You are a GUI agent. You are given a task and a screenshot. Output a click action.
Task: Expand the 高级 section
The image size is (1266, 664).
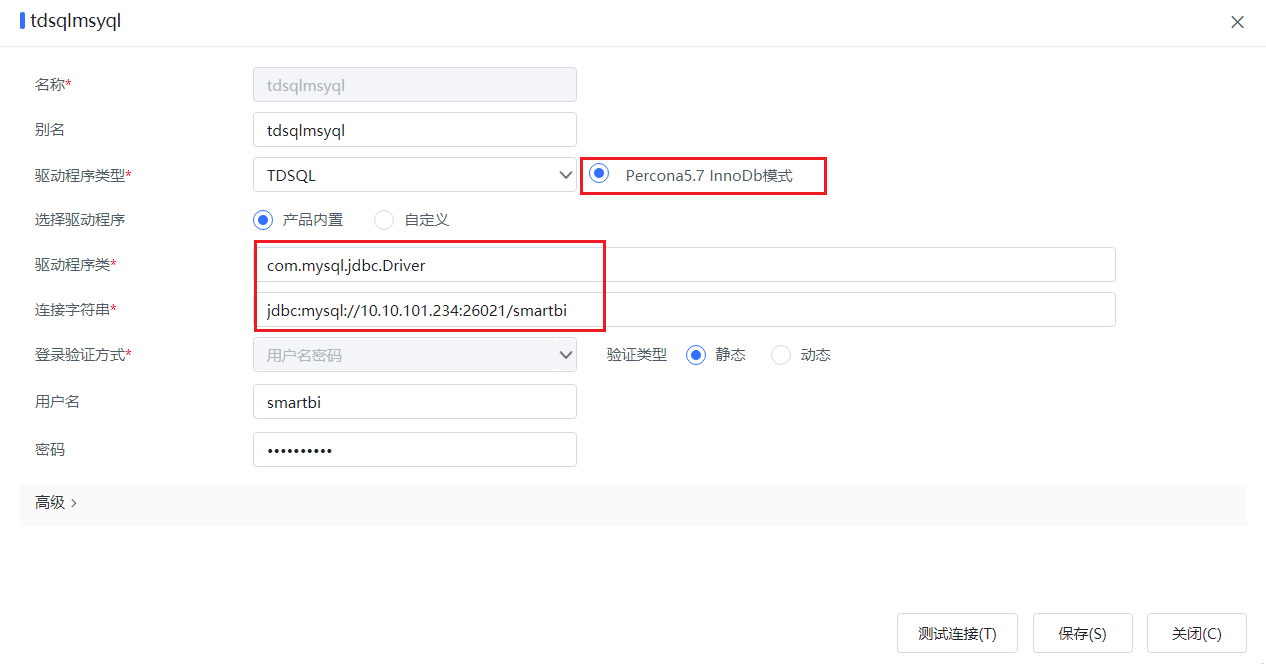coord(56,503)
